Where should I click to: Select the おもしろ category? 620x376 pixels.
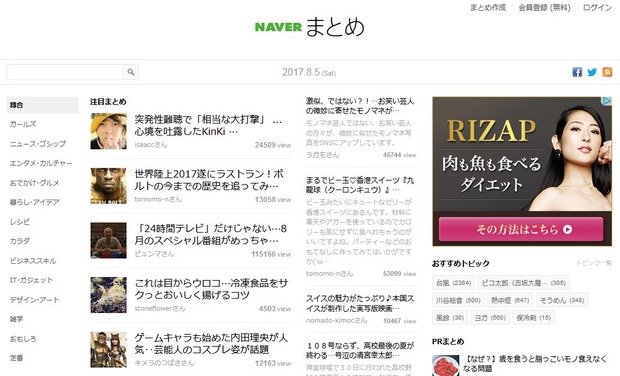pos(23,339)
